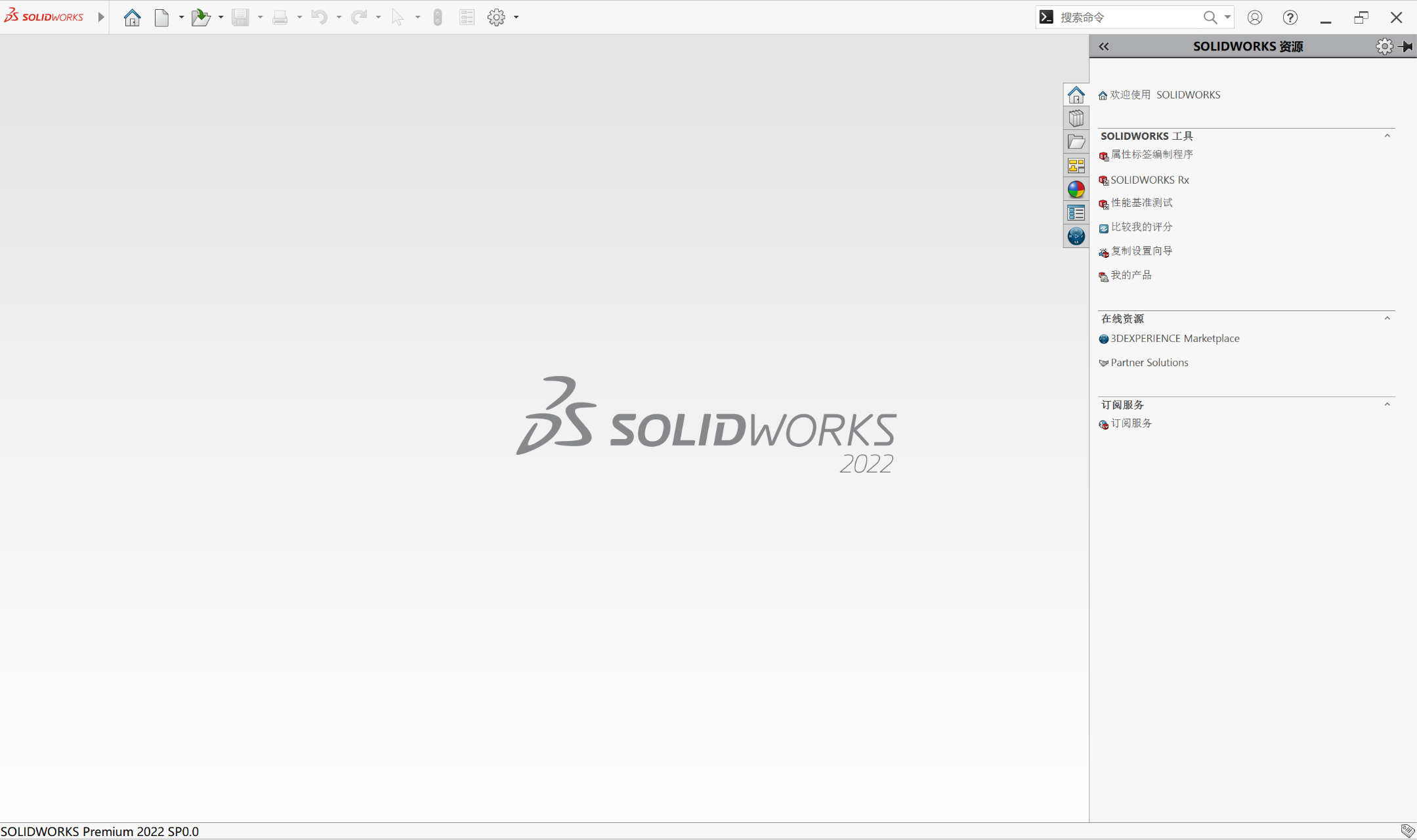Open the Options gear on the toolbar
This screenshot has width=1417, height=840.
(x=496, y=17)
